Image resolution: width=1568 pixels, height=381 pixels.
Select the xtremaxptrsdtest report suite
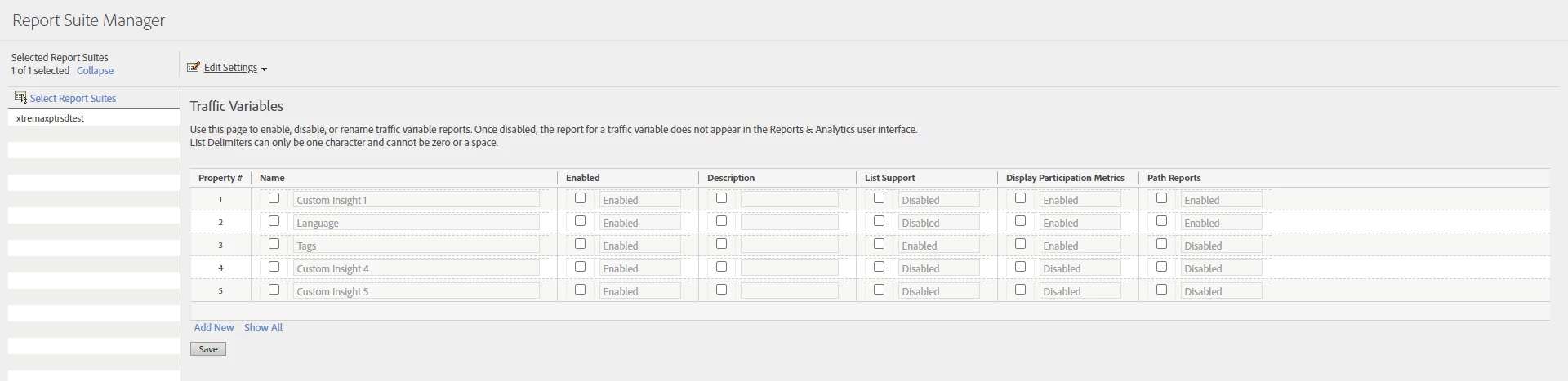tap(51, 118)
